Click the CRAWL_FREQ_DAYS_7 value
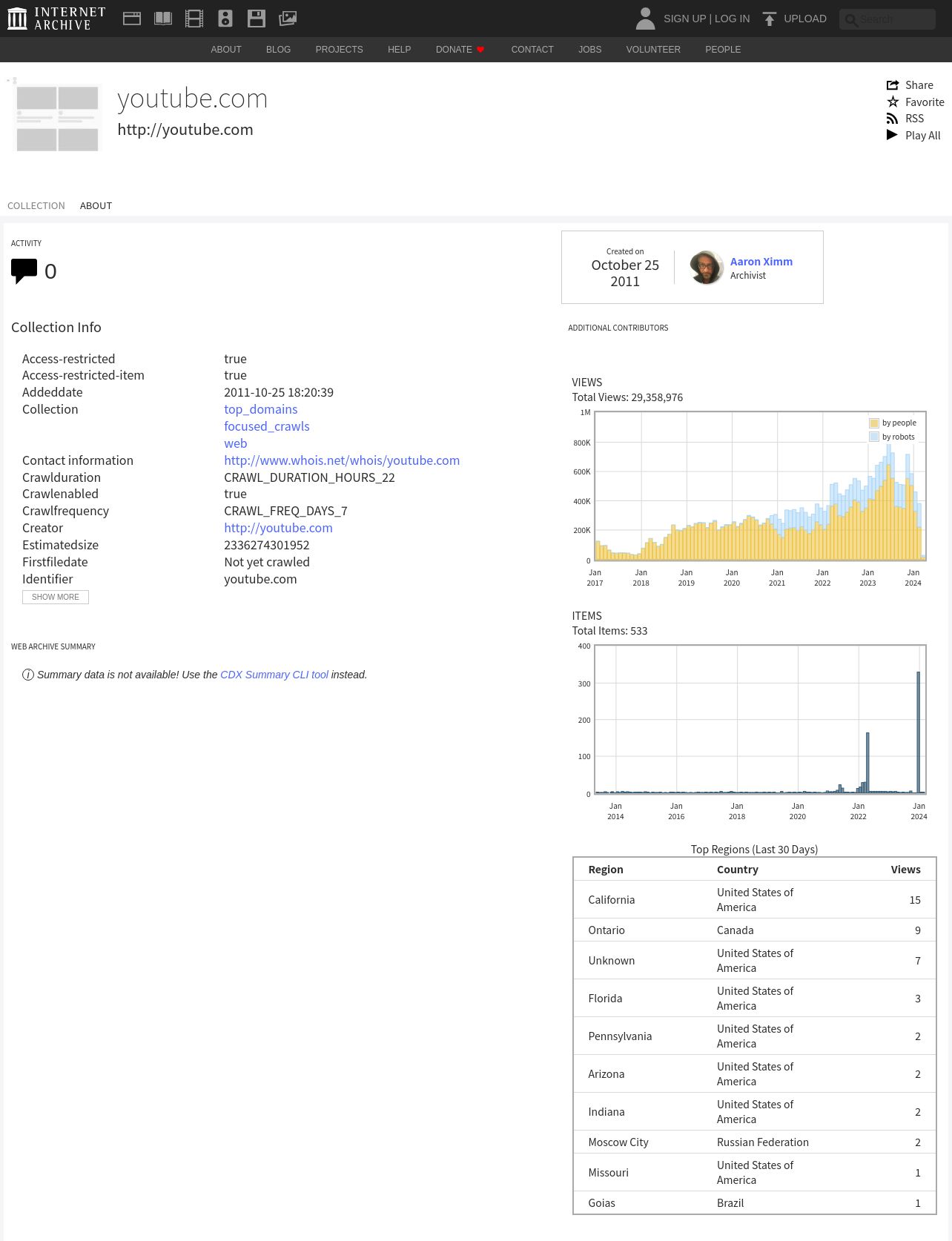The width and height of the screenshot is (952, 1241). pos(285,511)
